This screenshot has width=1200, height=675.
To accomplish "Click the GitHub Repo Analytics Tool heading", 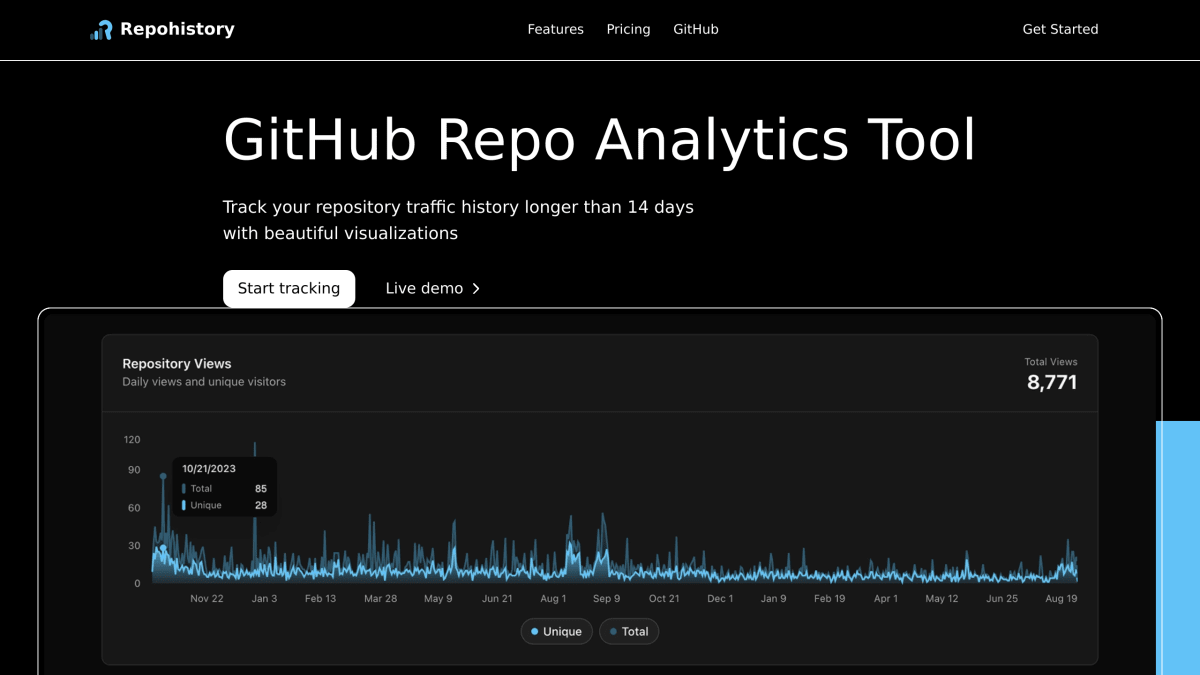I will 599,139.
